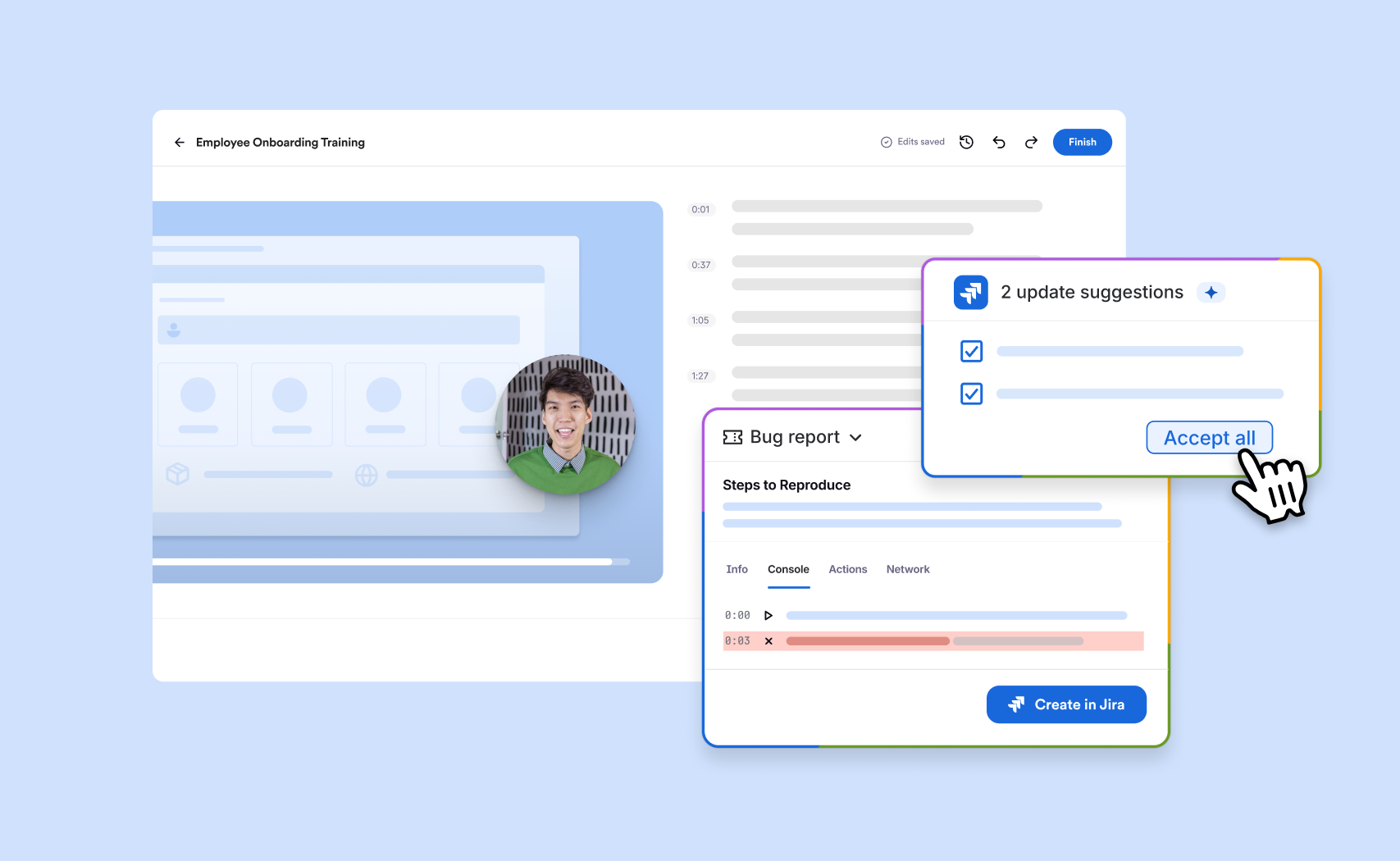The width and height of the screenshot is (1400, 861).
Task: Click the redo arrow icon
Action: tap(1030, 142)
